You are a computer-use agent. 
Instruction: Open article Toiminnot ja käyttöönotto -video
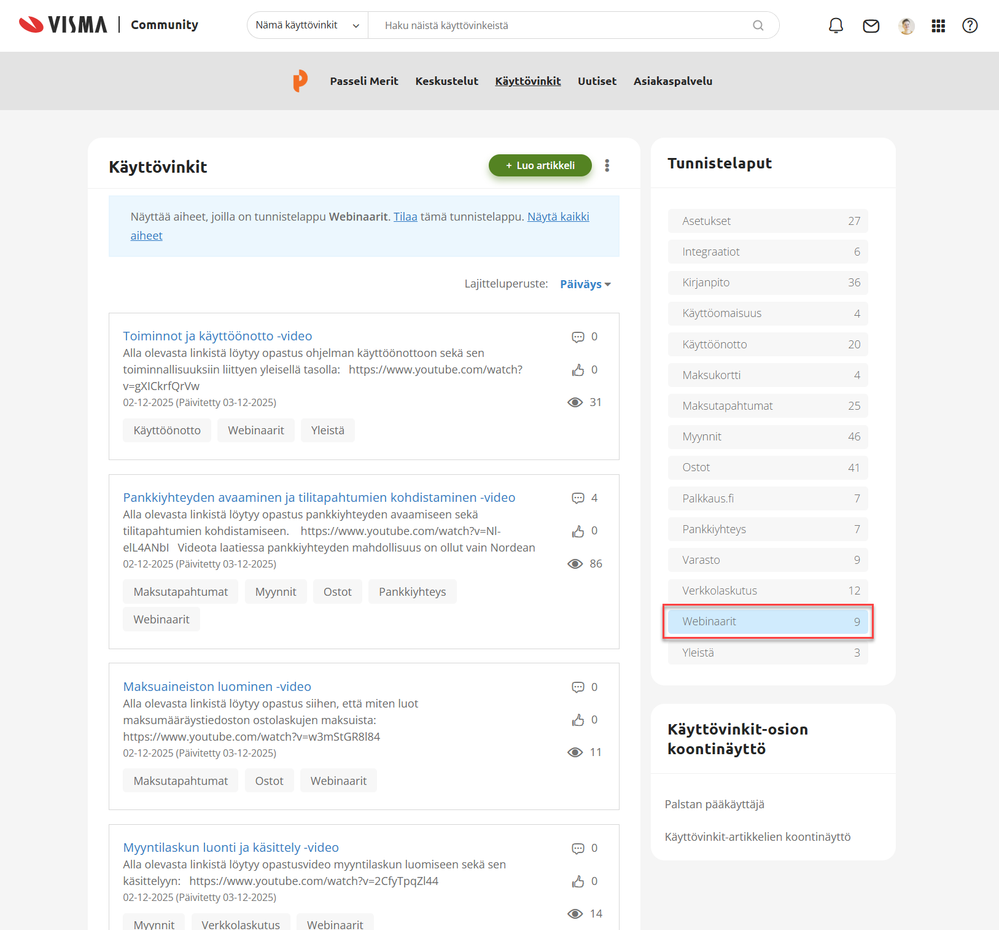click(217, 336)
